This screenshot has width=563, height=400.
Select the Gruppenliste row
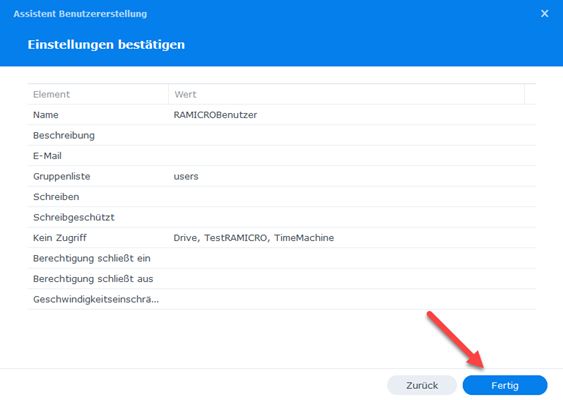click(282, 176)
